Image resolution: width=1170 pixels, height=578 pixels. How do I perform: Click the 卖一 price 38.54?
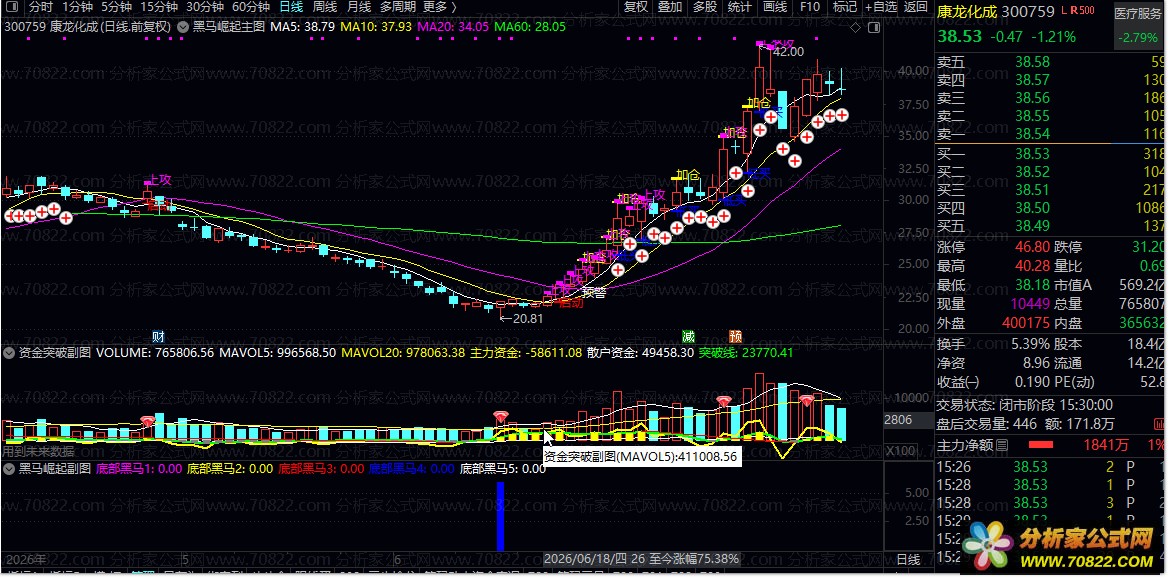(1032, 133)
